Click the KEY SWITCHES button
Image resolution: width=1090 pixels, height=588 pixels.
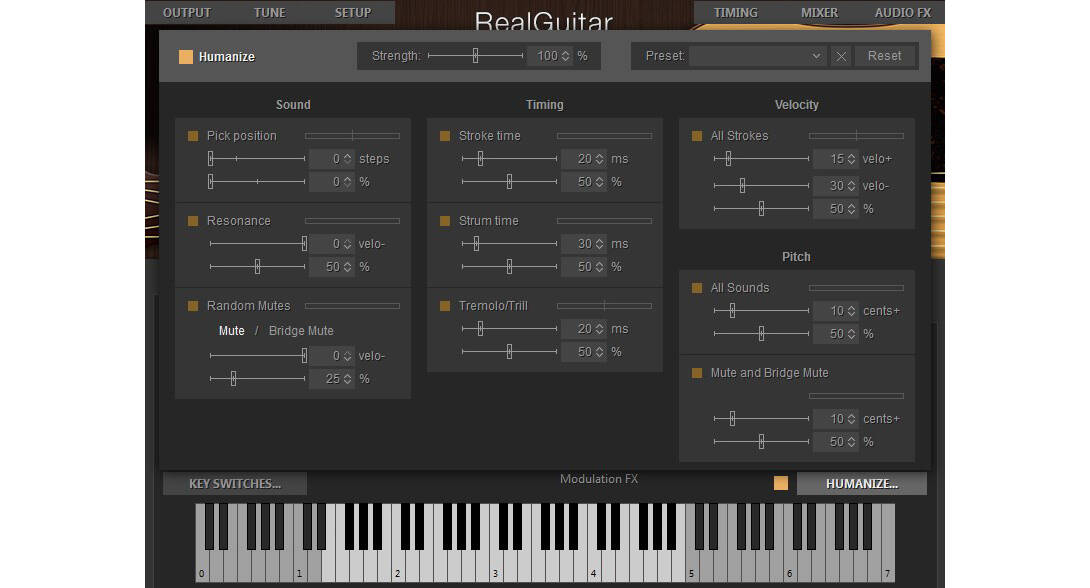click(235, 484)
